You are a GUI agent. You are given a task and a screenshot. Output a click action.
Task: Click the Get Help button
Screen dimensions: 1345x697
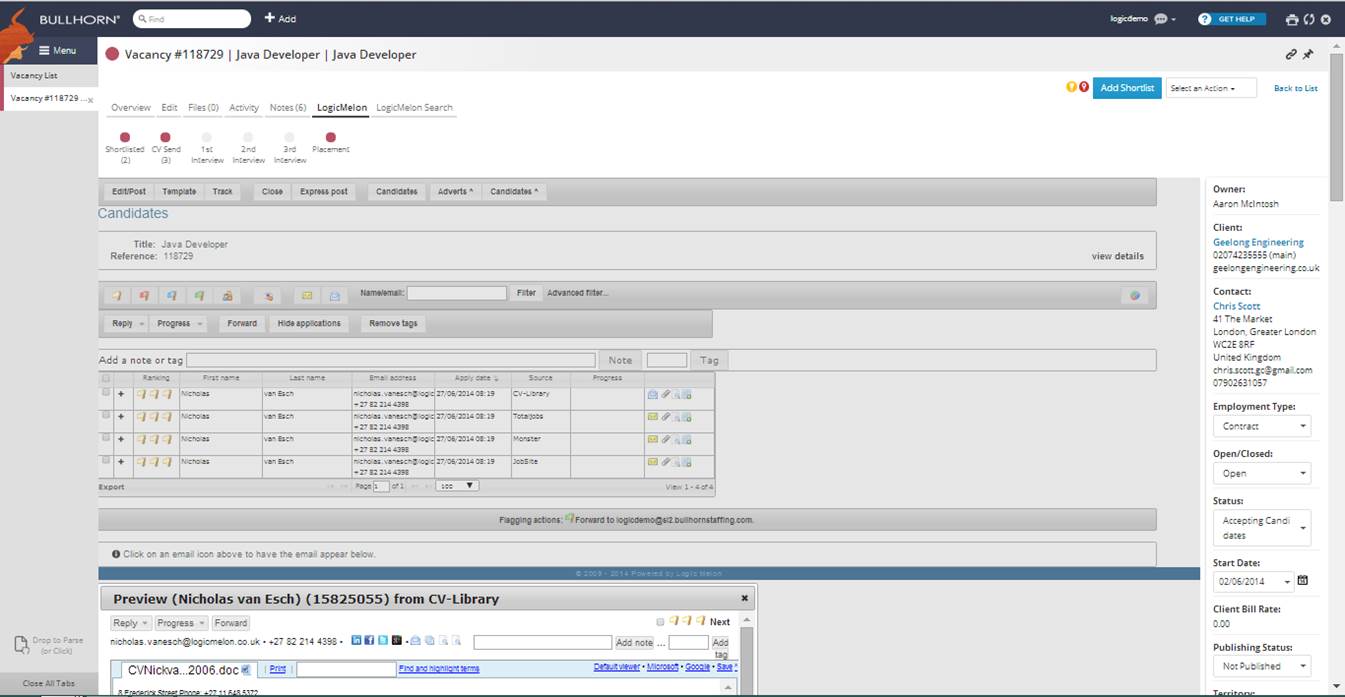(x=1233, y=19)
